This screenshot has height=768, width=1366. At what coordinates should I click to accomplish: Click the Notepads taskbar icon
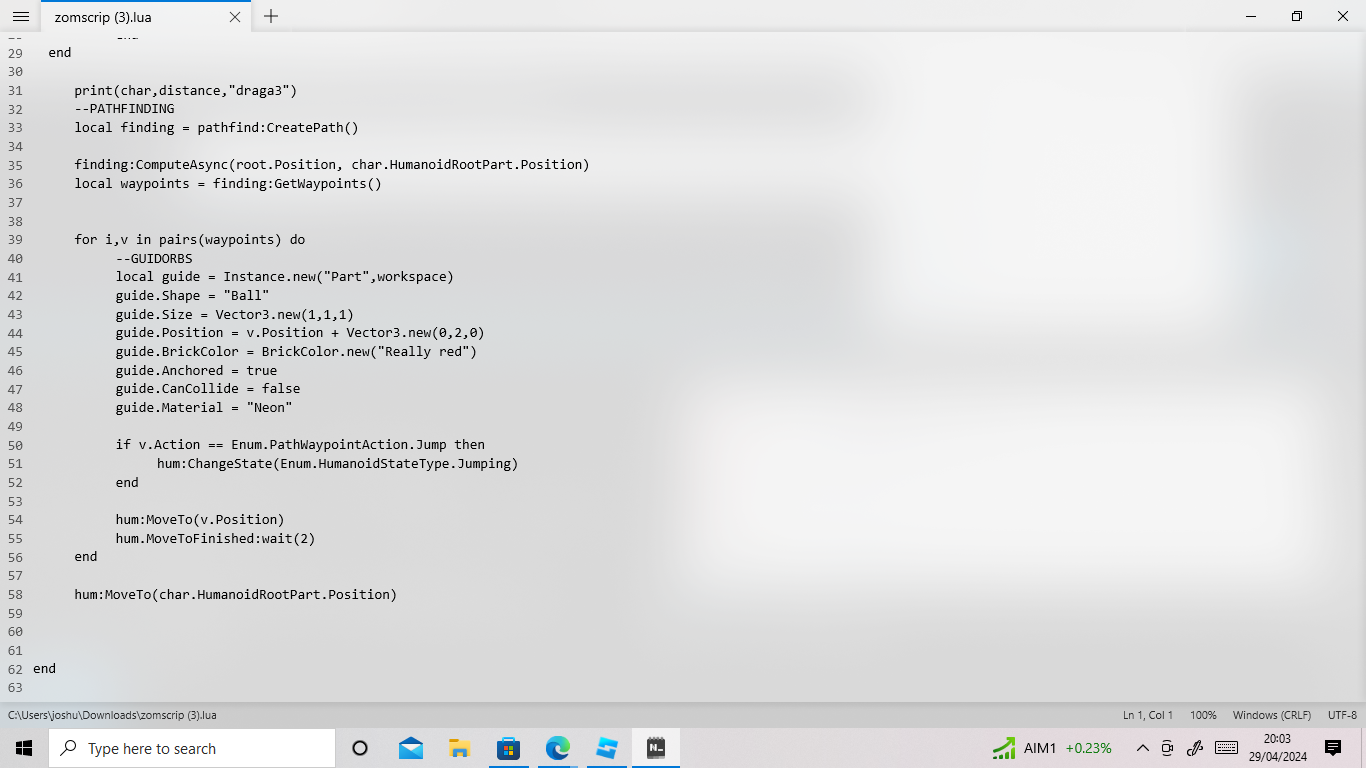click(656, 748)
